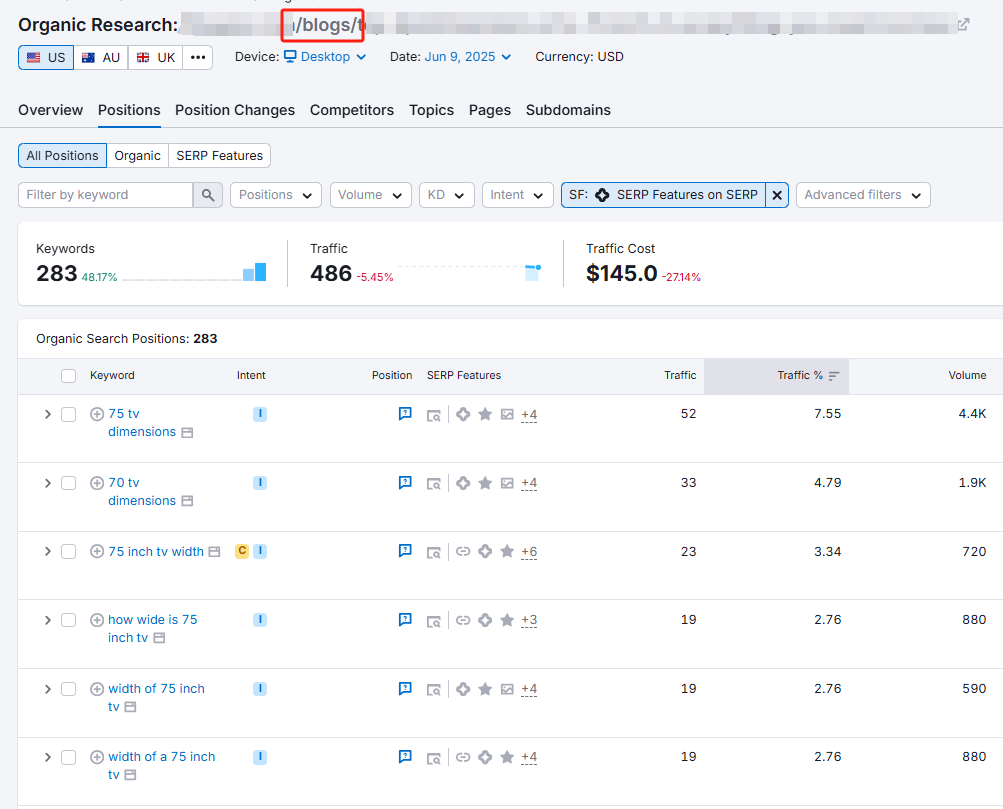Select checkbox for 'width of a 75 inch tv'

coord(68,757)
